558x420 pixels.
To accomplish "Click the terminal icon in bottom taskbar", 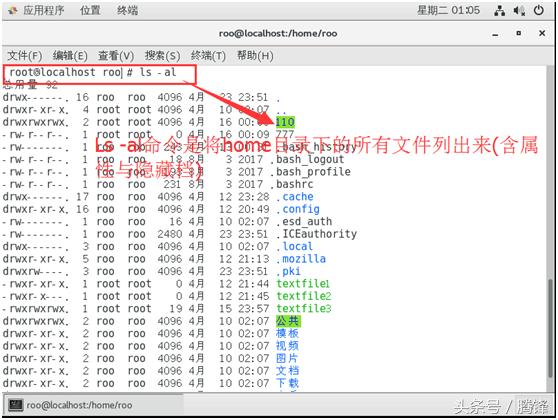I will pyautogui.click(x=16, y=405).
